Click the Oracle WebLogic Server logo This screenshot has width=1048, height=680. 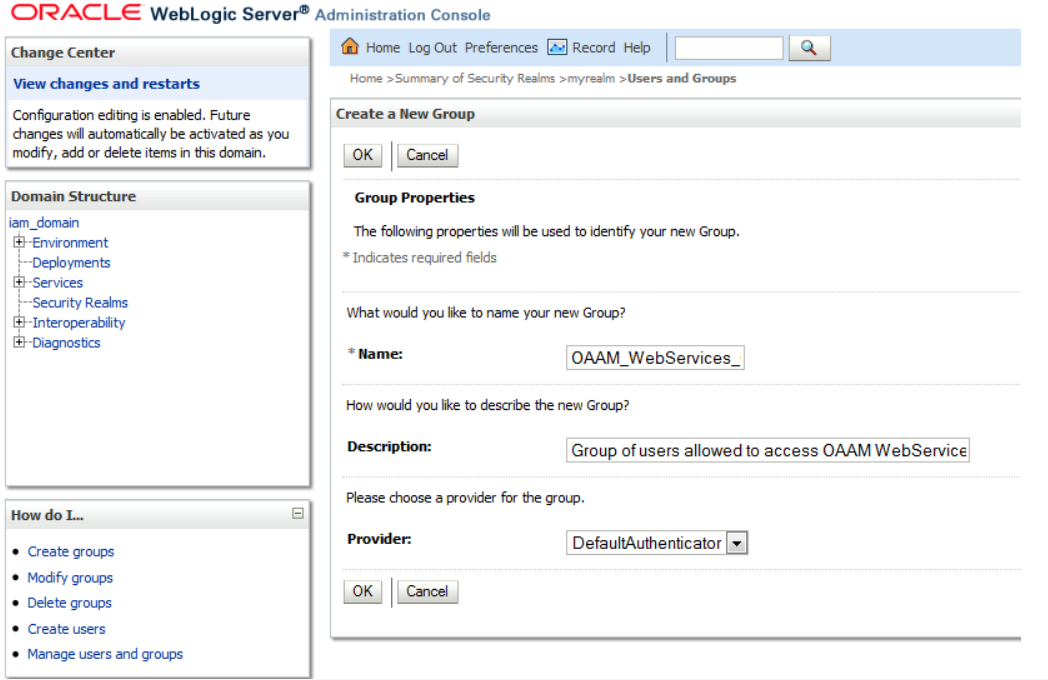click(x=160, y=13)
